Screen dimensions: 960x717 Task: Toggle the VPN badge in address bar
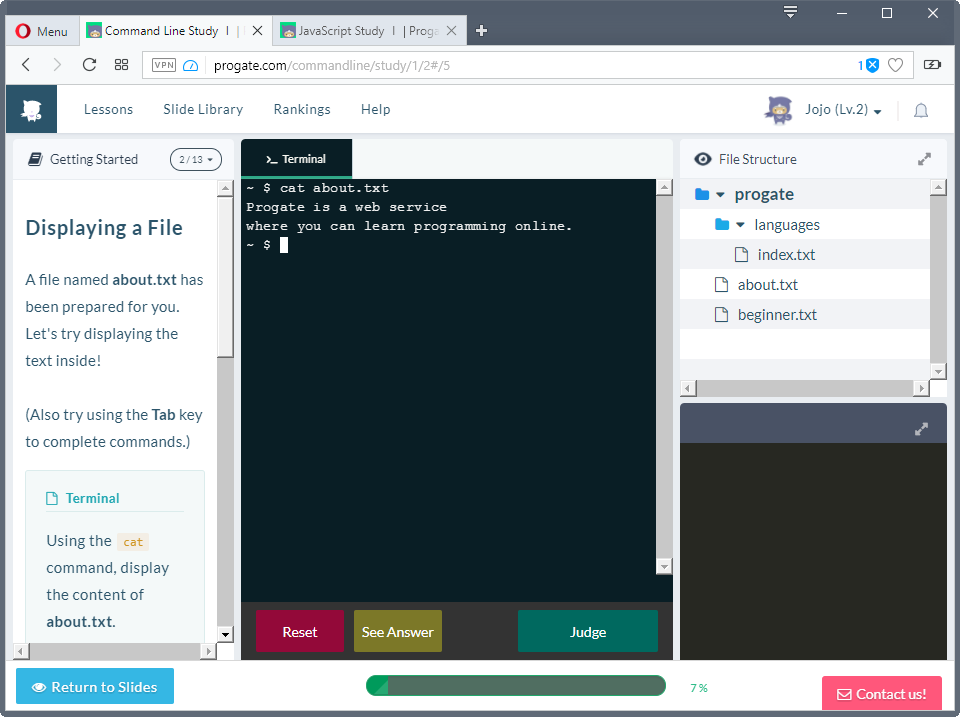(x=164, y=65)
